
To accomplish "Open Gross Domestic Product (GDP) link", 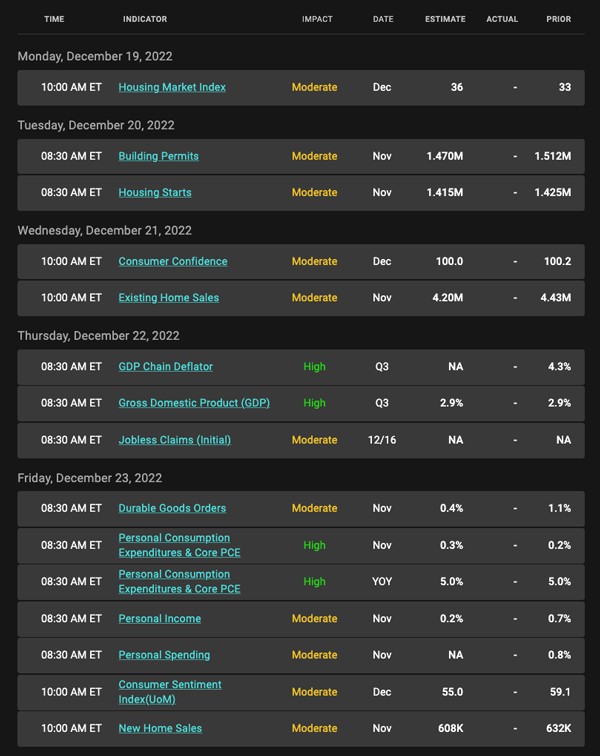I will [x=194, y=403].
